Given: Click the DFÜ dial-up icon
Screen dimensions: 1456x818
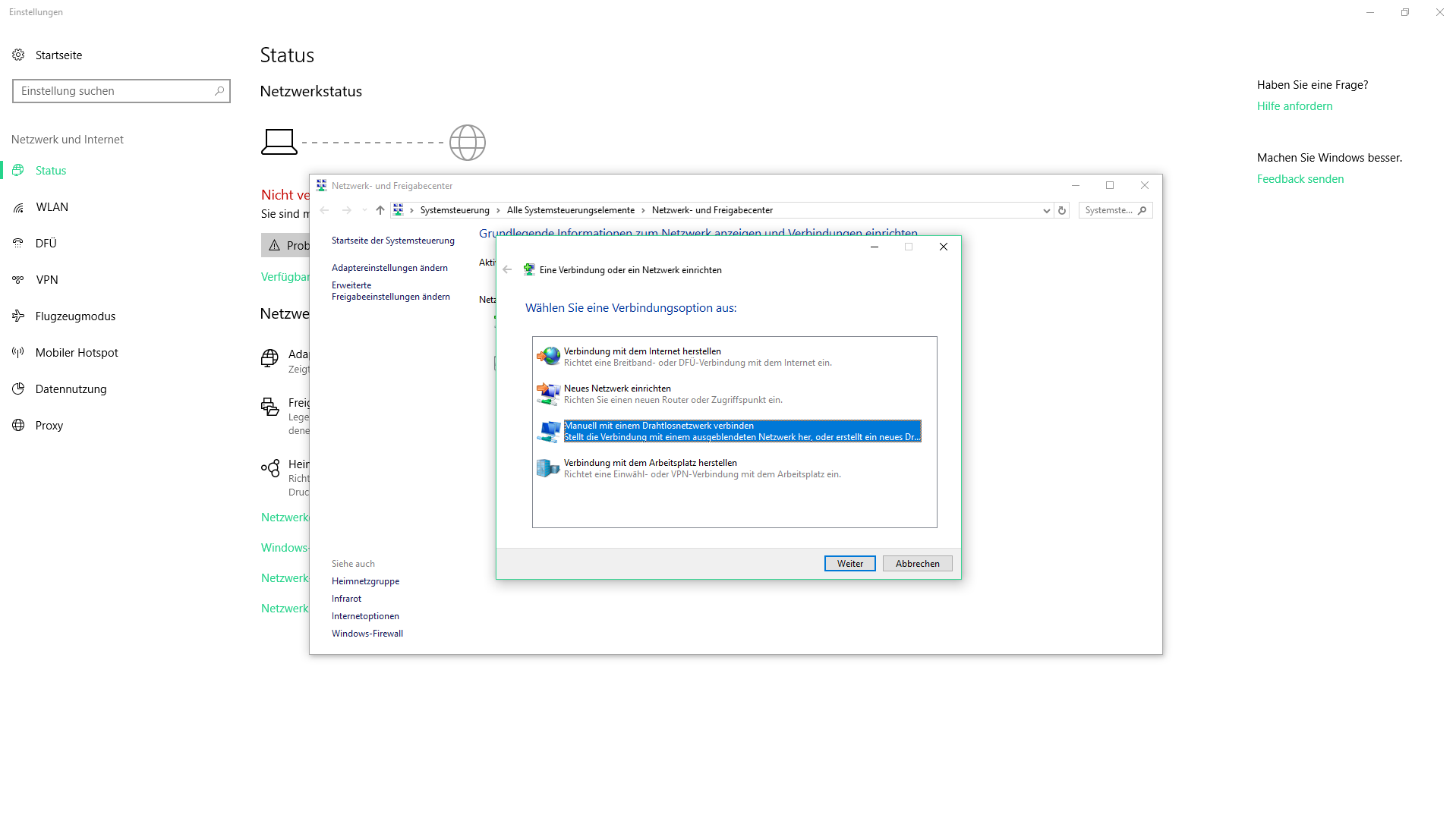Looking at the screenshot, I should coord(18,243).
